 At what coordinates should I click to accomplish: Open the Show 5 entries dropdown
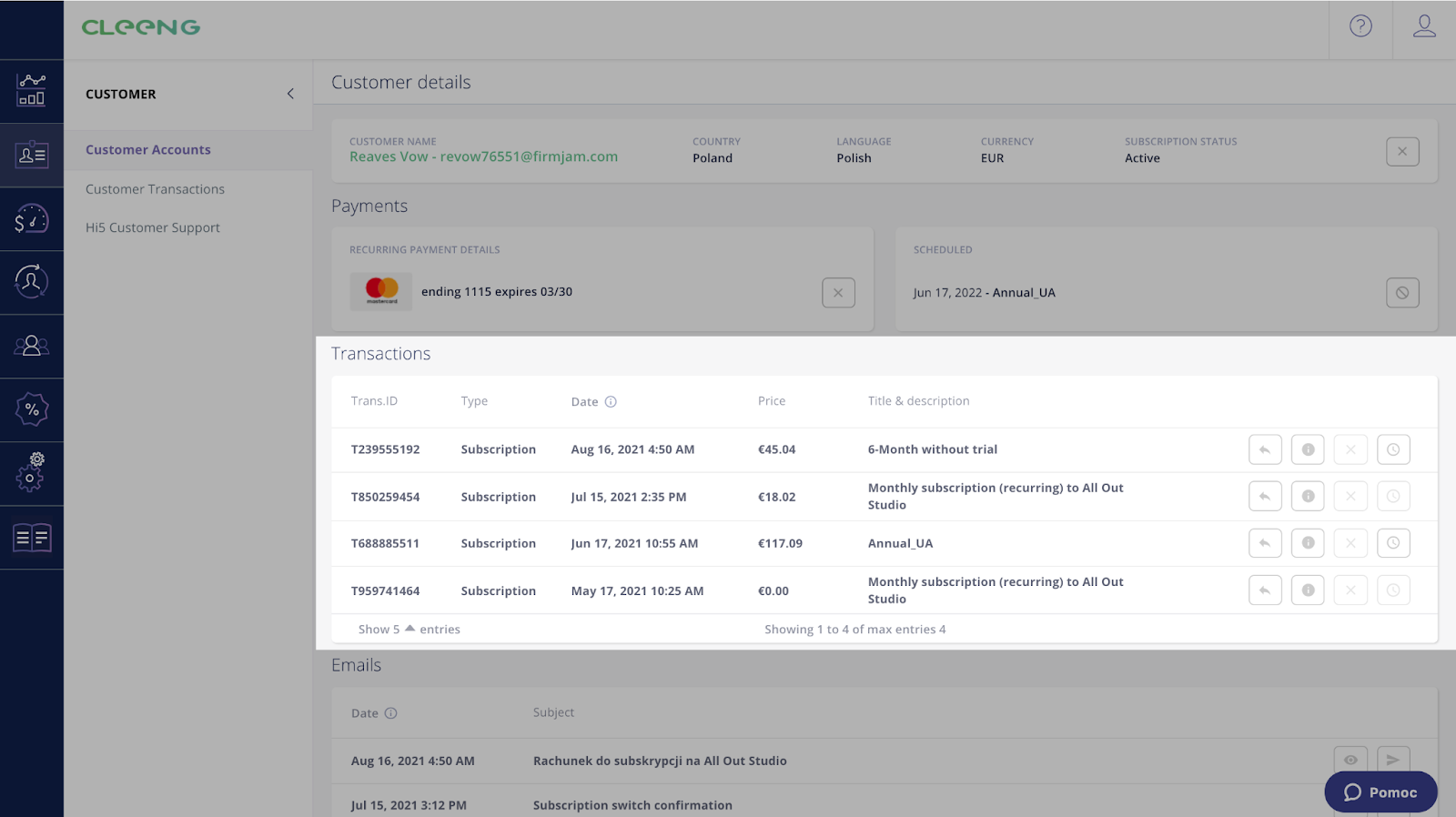click(x=409, y=630)
